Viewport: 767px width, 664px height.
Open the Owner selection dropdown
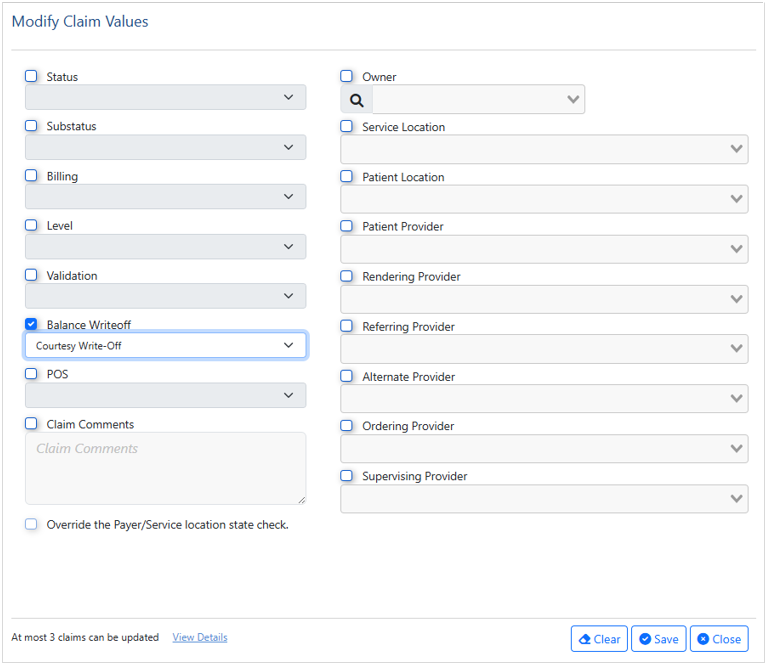[x=478, y=99]
